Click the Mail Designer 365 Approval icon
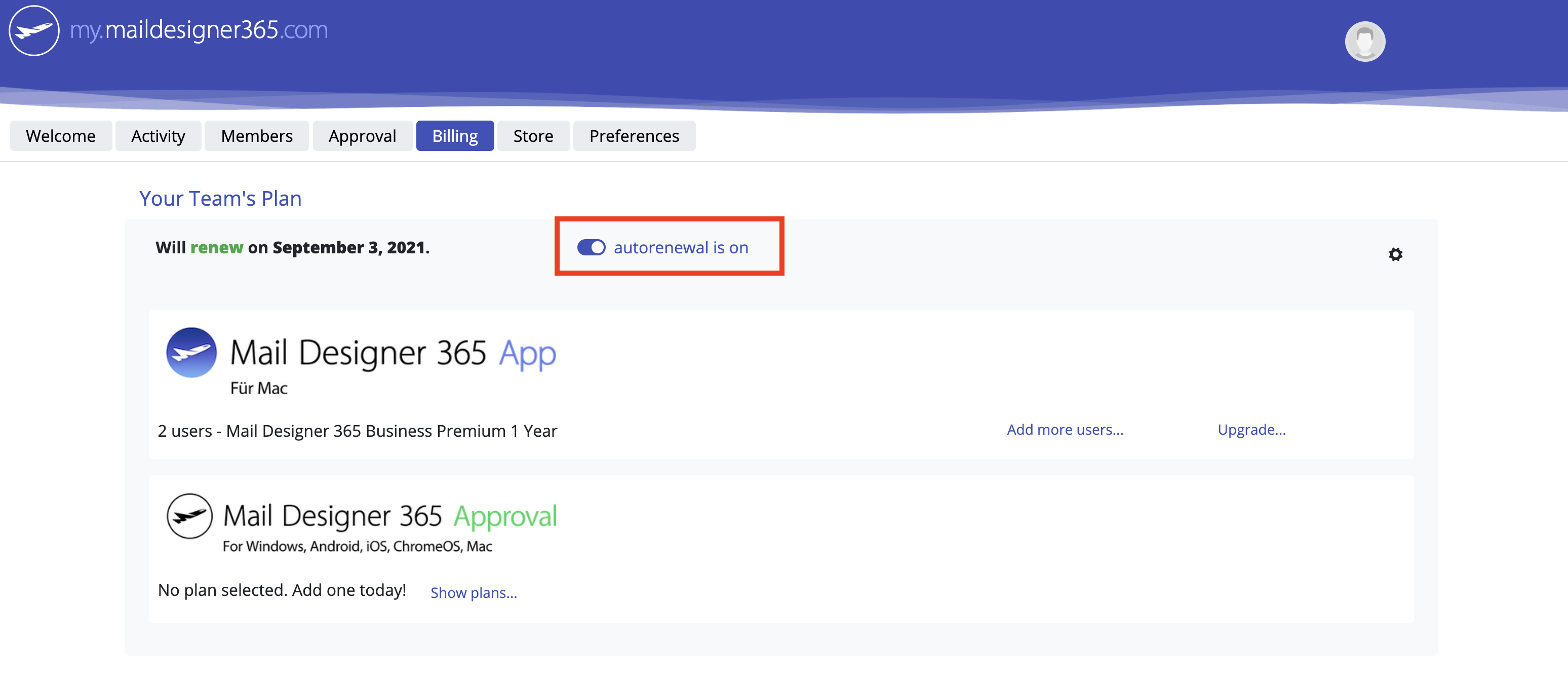The width and height of the screenshot is (1568, 680). 190,516
